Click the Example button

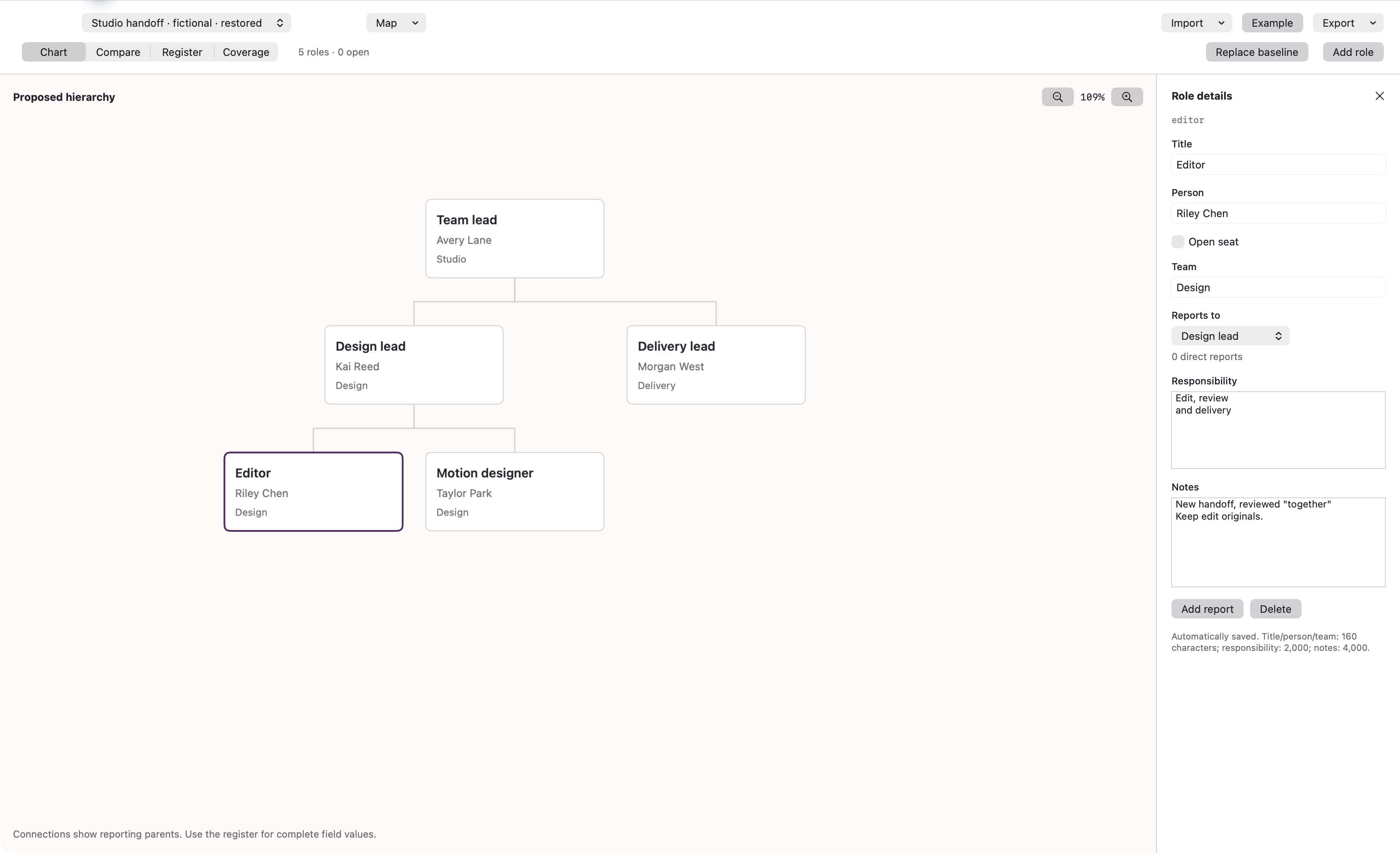tap(1272, 23)
